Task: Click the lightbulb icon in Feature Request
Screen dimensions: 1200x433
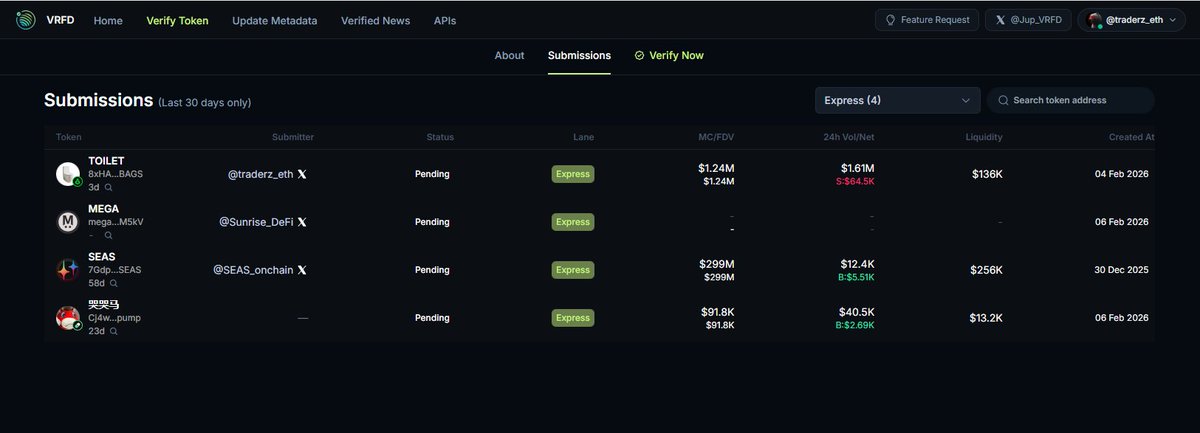Action: 889,20
